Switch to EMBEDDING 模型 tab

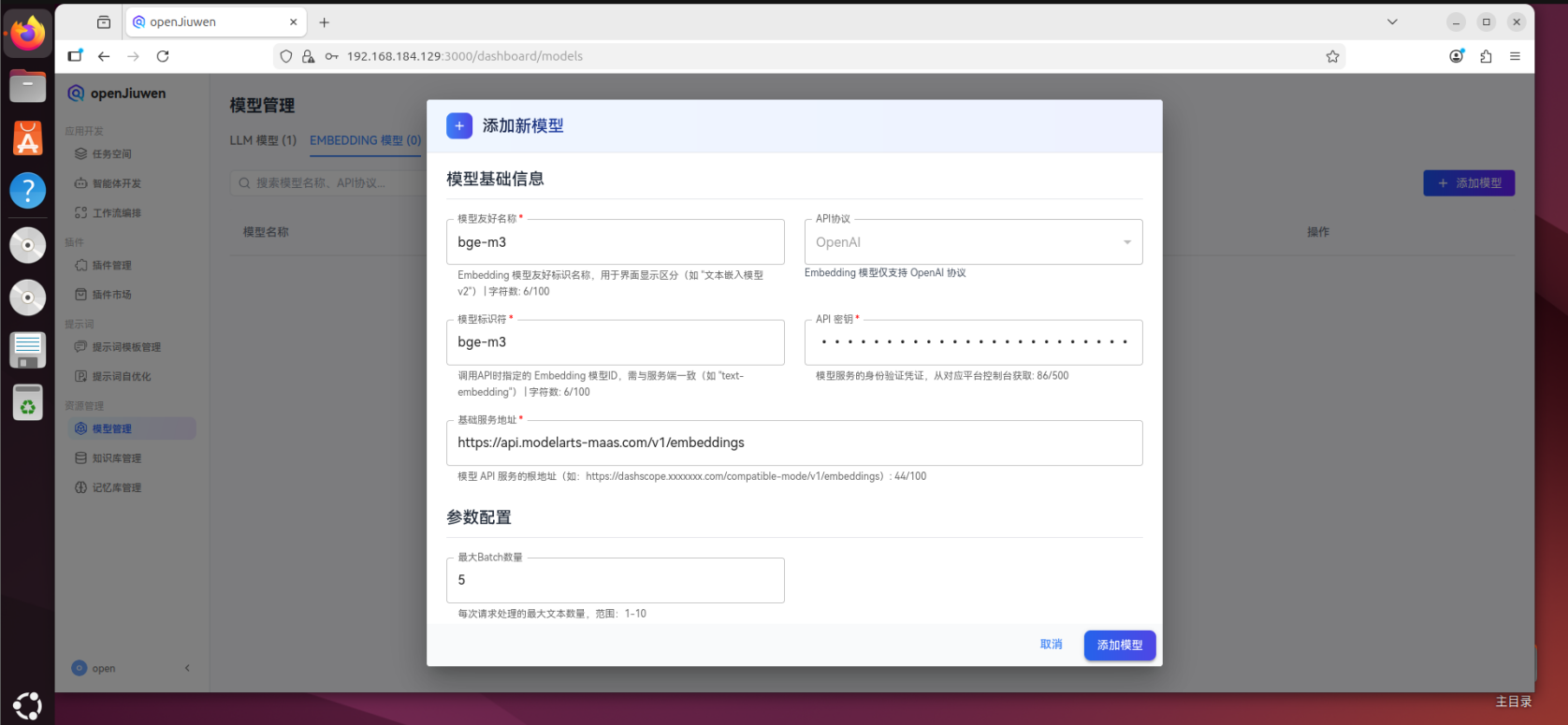point(366,140)
